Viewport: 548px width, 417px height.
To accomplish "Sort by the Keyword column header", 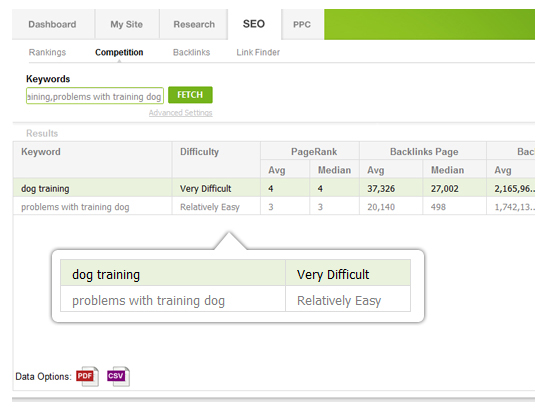I will [x=93, y=159].
